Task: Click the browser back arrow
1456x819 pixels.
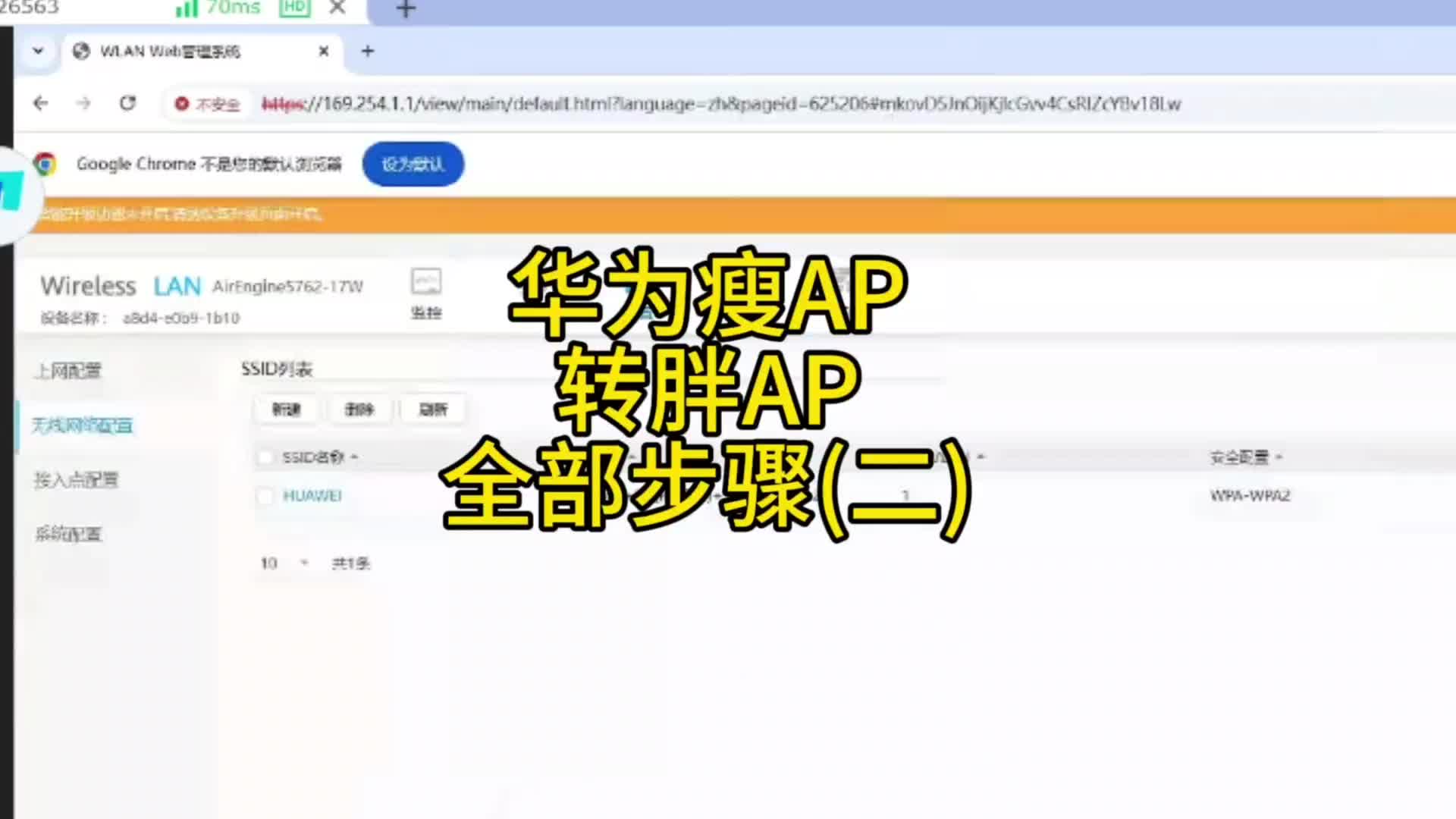Action: click(39, 103)
